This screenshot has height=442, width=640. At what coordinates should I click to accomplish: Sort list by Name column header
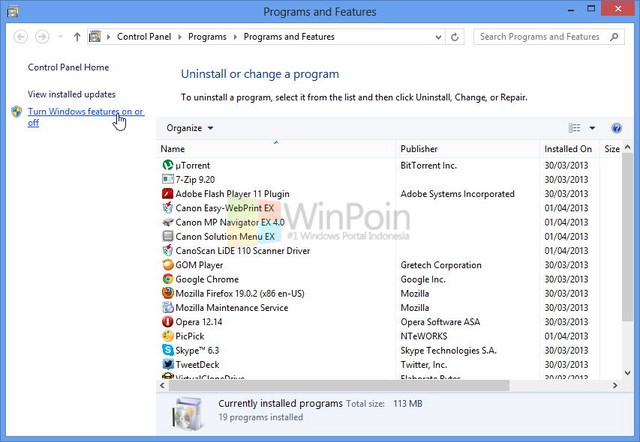click(276, 149)
